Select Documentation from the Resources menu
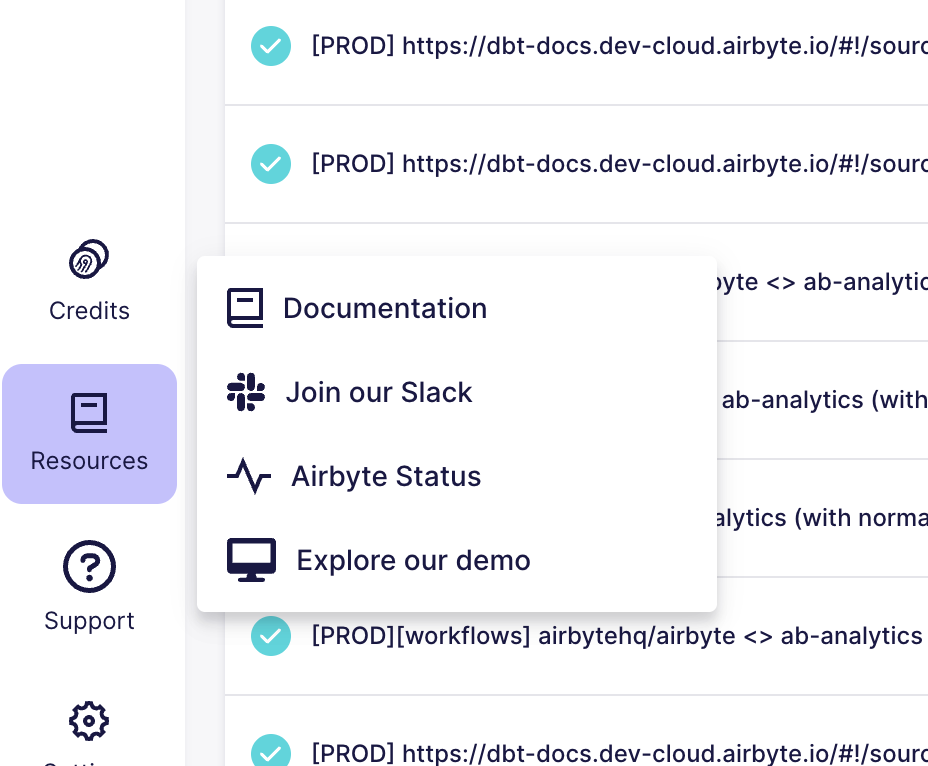 385,308
